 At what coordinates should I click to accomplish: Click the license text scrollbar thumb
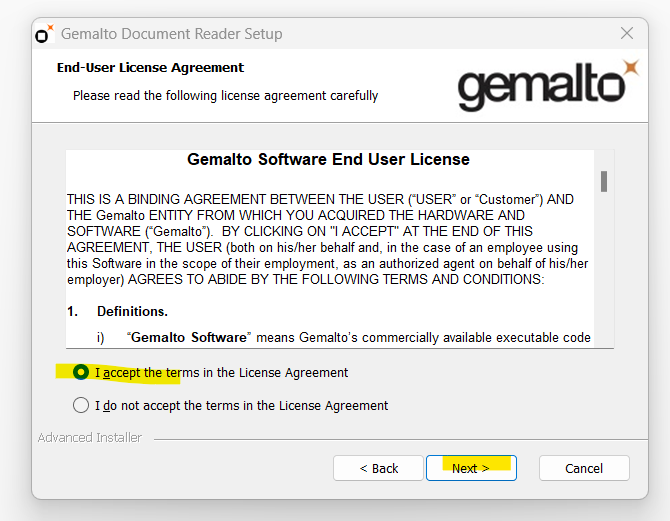pos(604,182)
